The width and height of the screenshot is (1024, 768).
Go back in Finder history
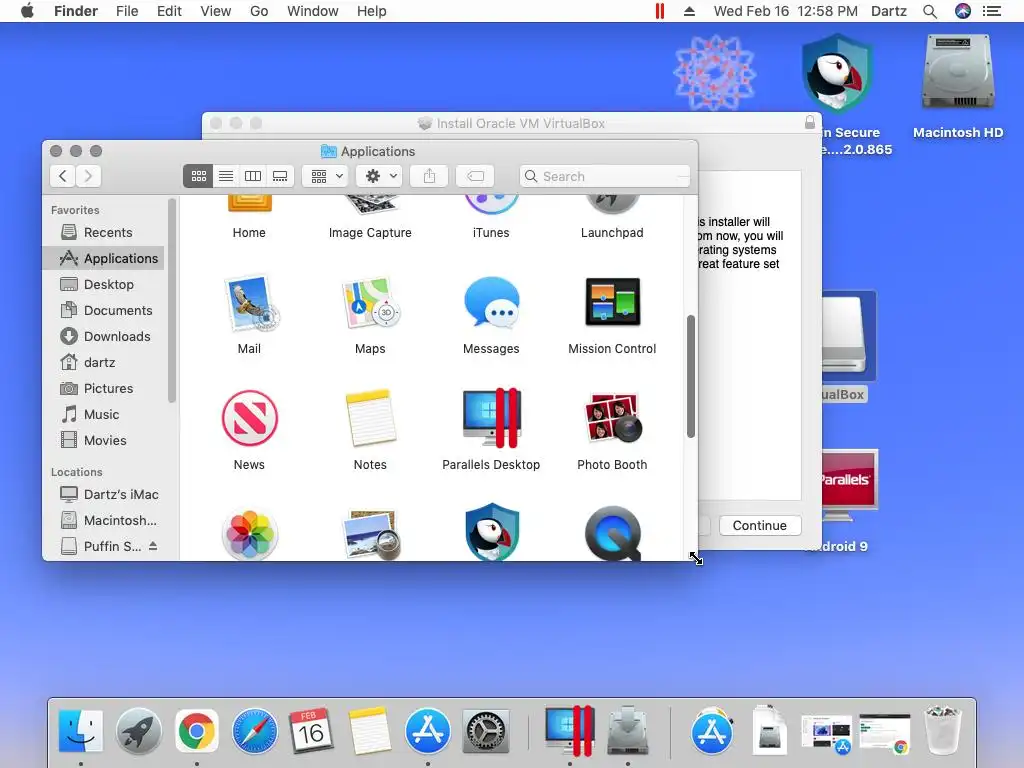[63, 176]
